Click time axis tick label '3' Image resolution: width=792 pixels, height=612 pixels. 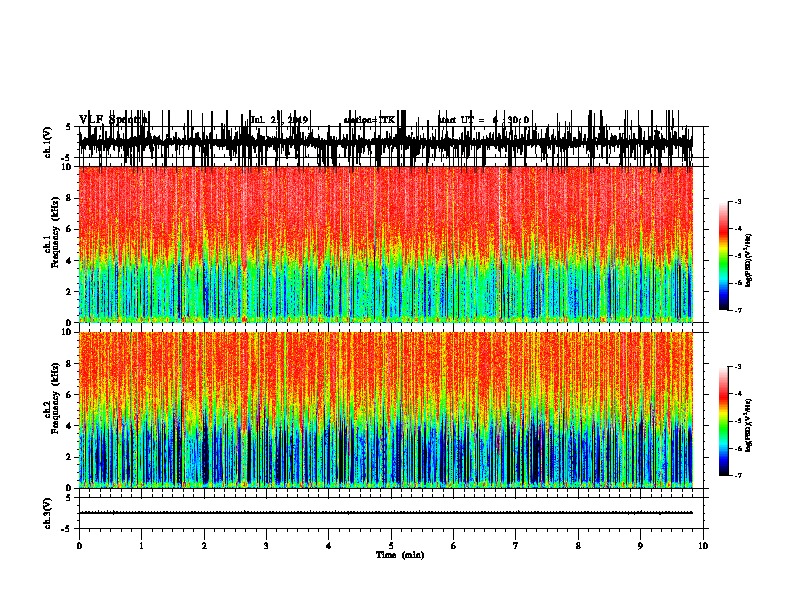pyautogui.click(x=266, y=546)
